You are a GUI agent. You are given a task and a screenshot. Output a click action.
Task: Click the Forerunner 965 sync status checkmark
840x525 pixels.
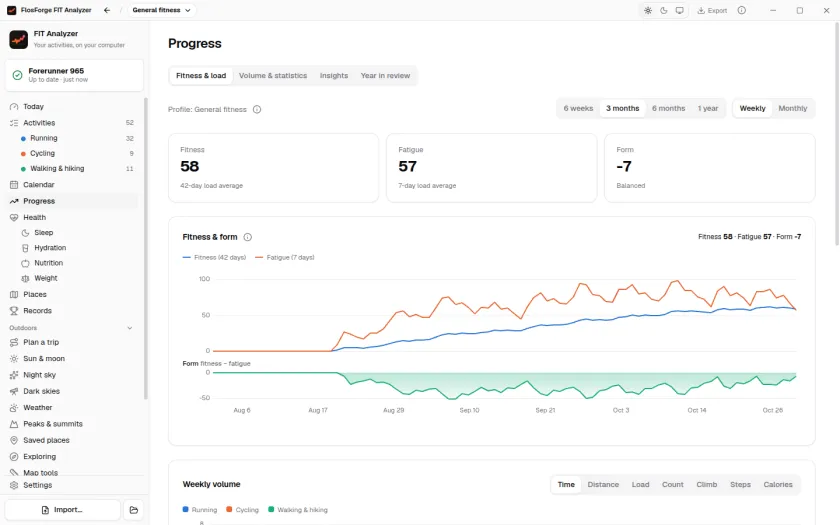click(x=17, y=75)
